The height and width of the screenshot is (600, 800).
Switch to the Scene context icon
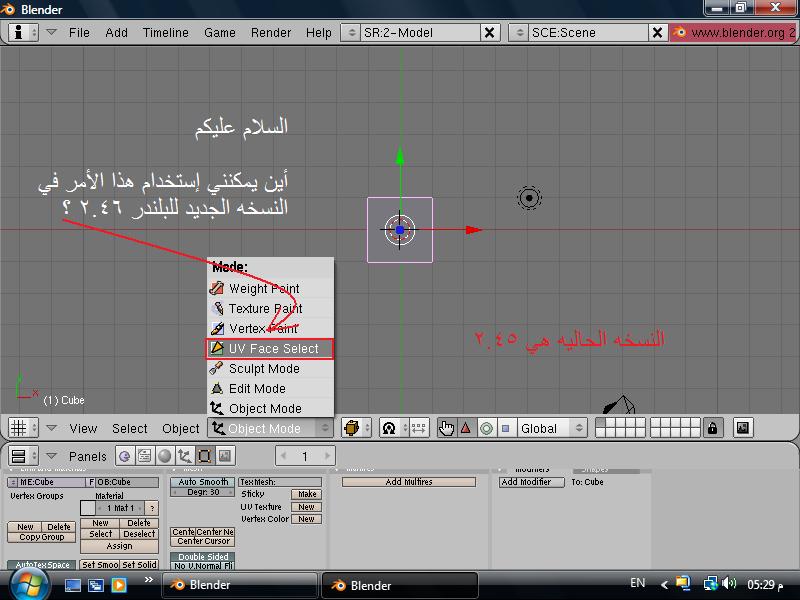coord(225,456)
